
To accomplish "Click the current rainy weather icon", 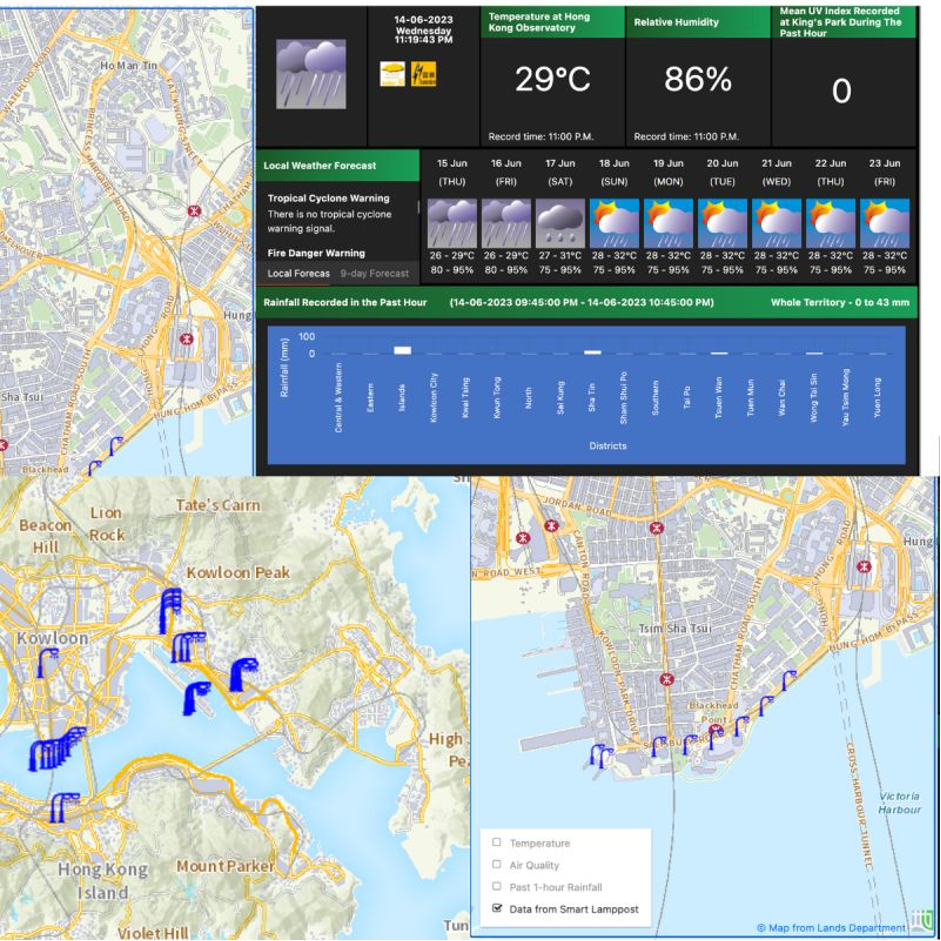I will coord(311,74).
